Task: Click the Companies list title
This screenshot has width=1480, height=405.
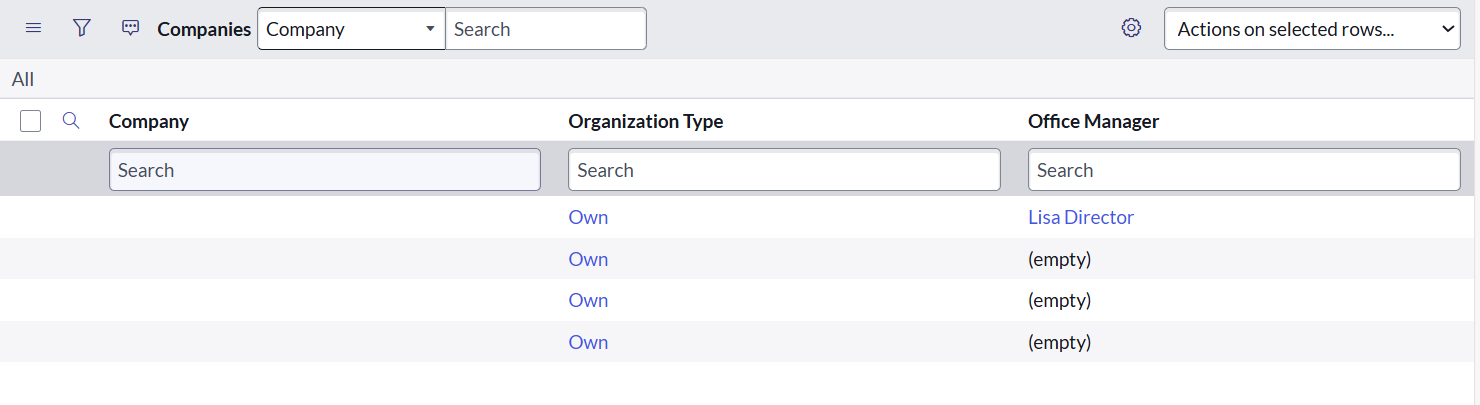Action: coord(204,29)
